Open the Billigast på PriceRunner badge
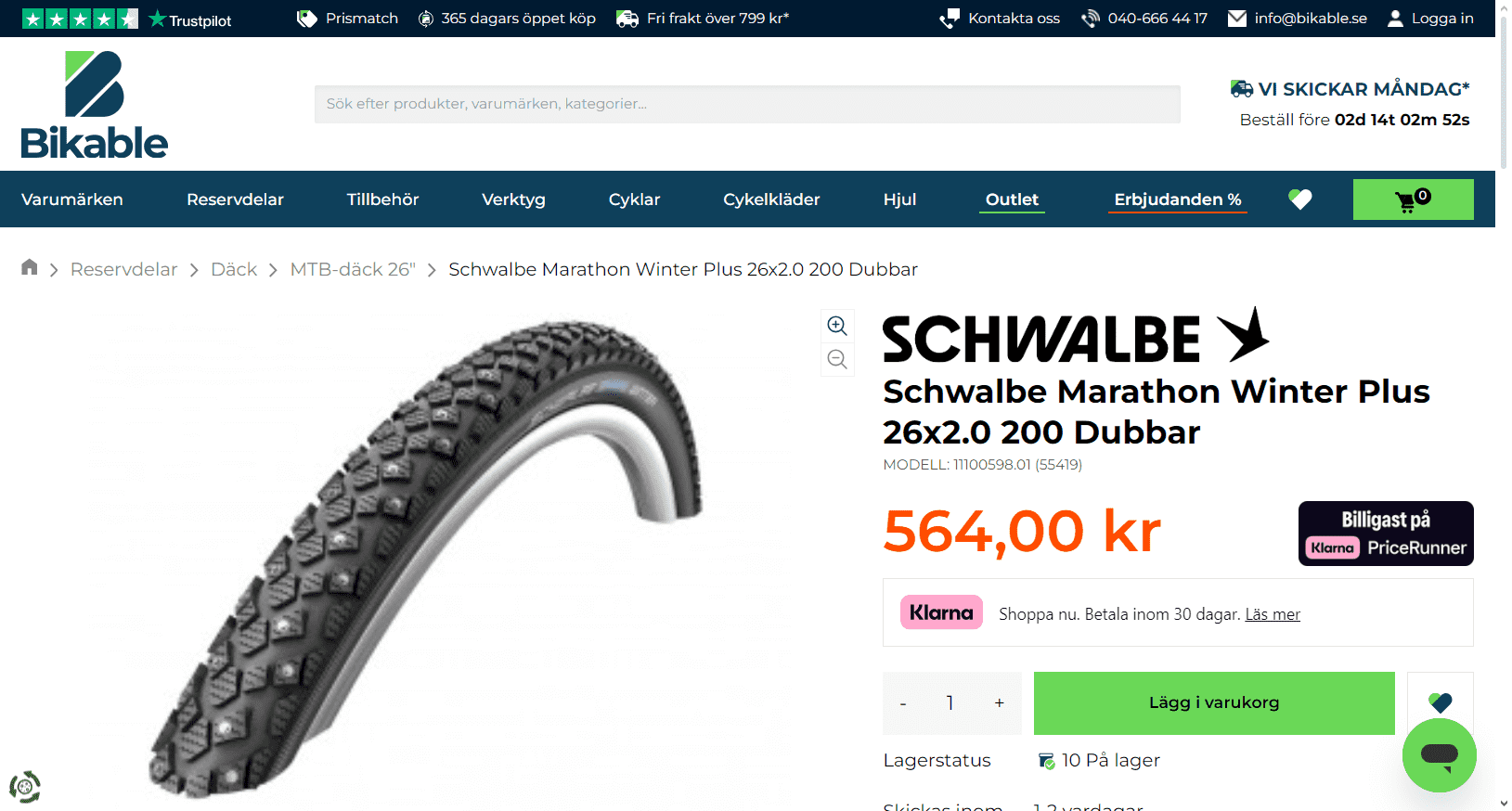 1386,534
